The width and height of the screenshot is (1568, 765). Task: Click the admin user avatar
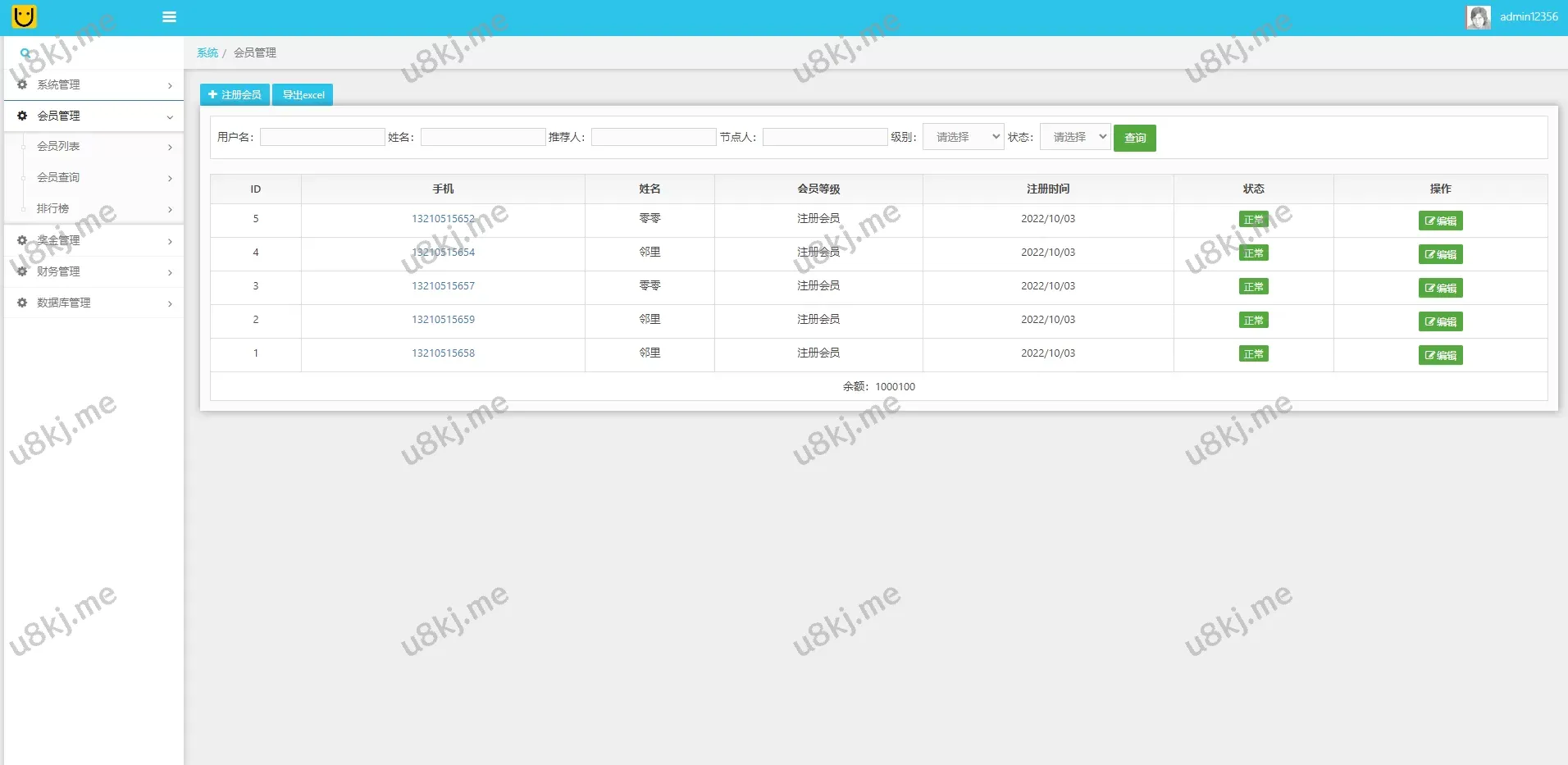click(x=1478, y=17)
